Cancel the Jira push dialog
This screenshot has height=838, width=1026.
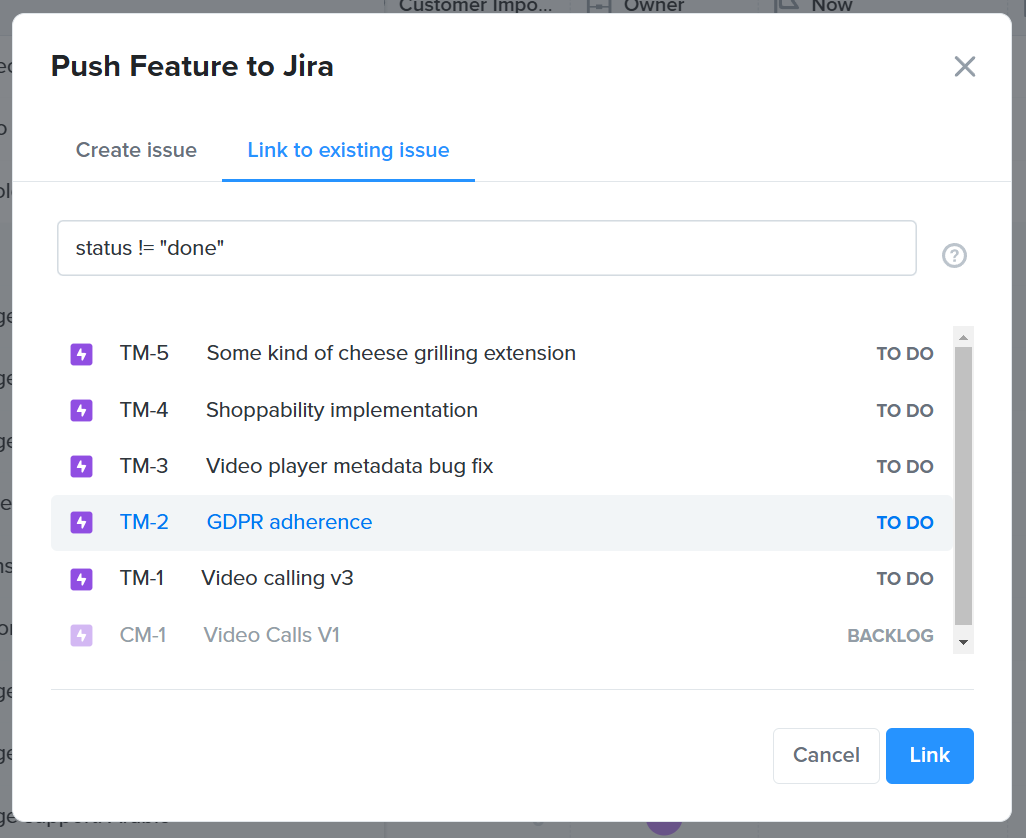(x=826, y=756)
